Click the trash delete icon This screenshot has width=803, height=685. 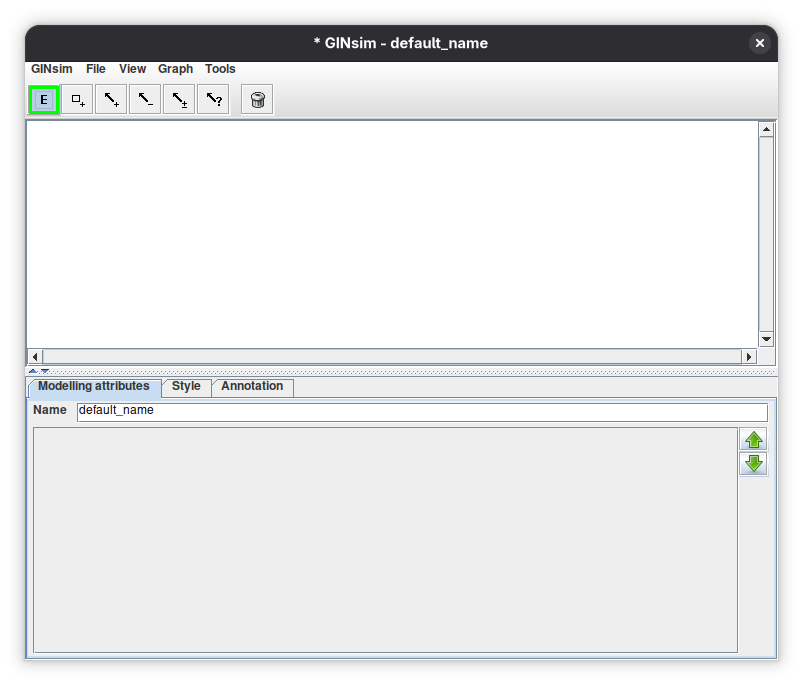pyautogui.click(x=257, y=100)
